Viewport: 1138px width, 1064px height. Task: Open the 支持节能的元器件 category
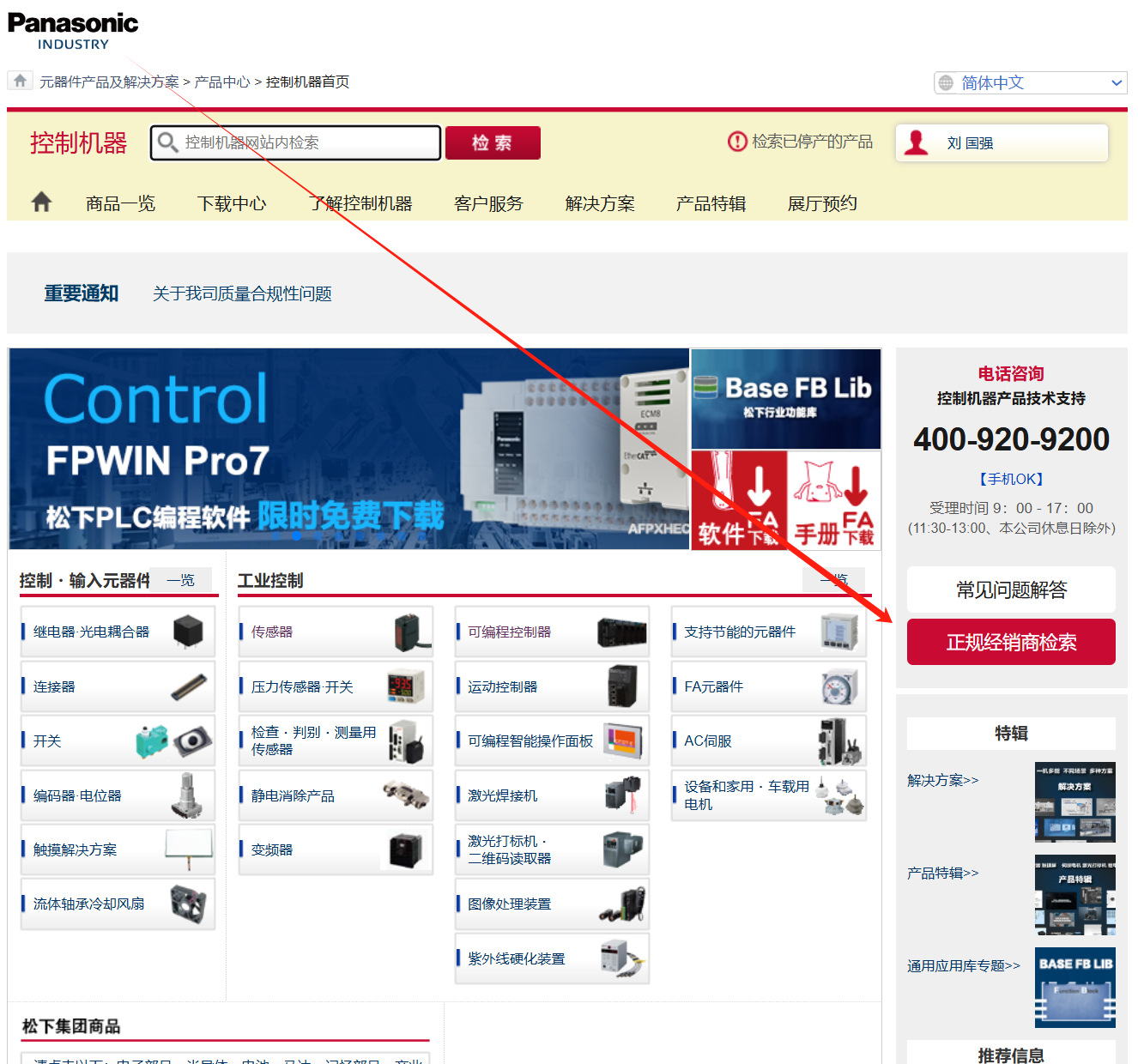pos(769,632)
